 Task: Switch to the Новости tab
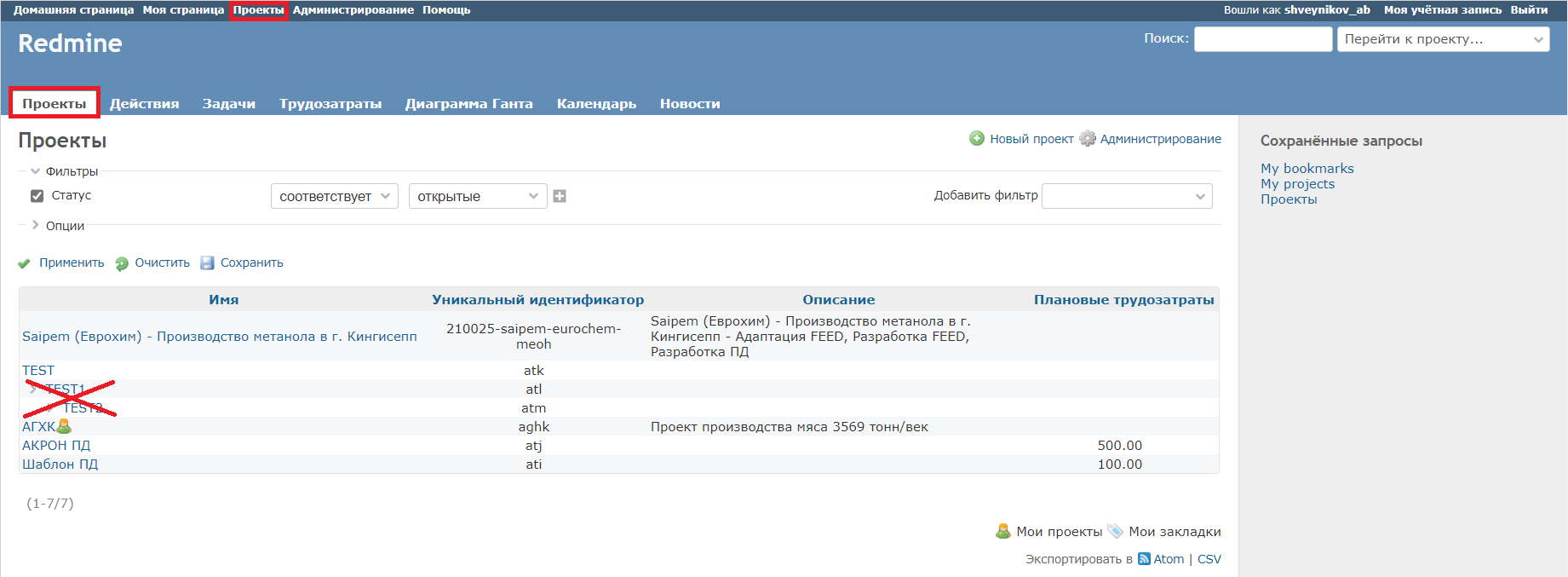pos(690,104)
